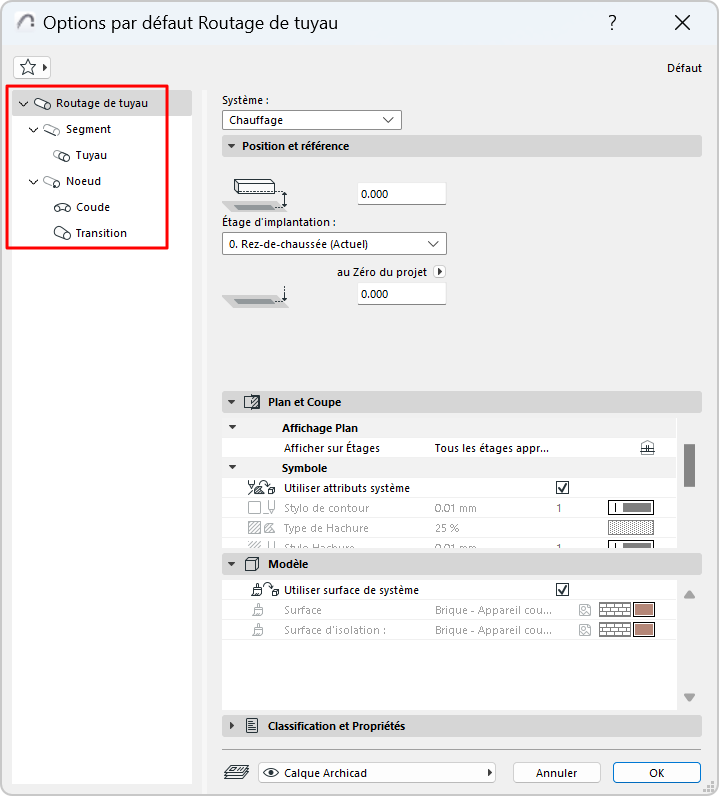The width and height of the screenshot is (719, 796).
Task: Open the favorites star button
Action: point(32,68)
